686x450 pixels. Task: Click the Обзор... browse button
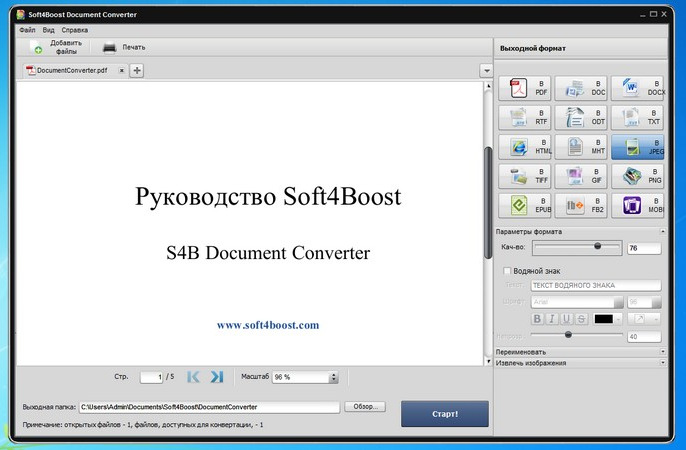[x=364, y=407]
